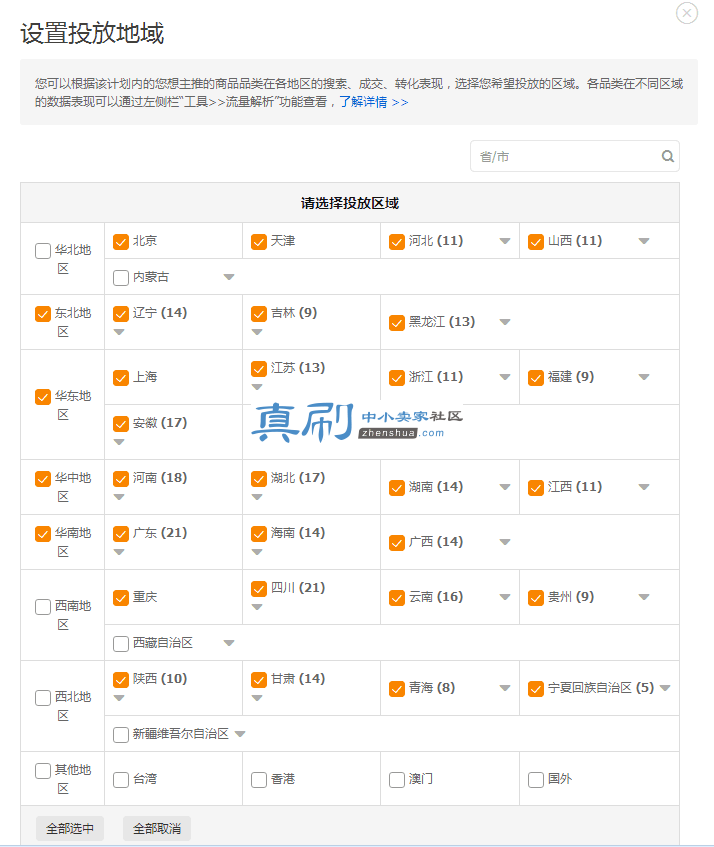Expand the 浙江 city list arrow
Image resolution: width=714 pixels, height=847 pixels.
505,377
